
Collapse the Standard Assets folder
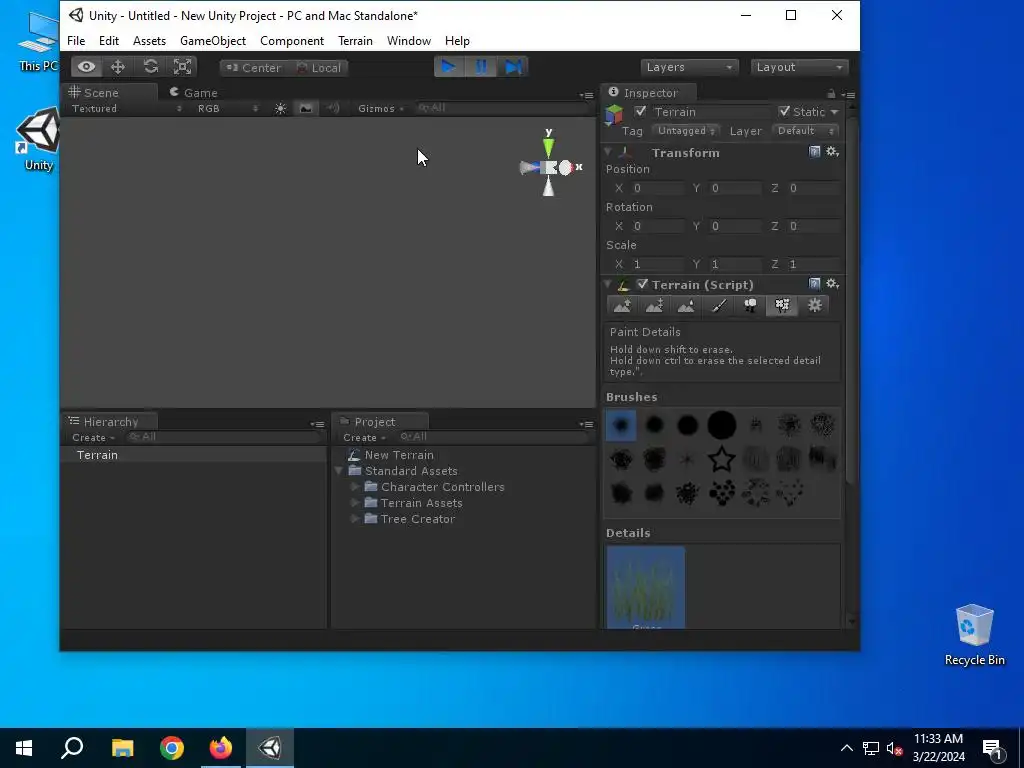tap(339, 471)
